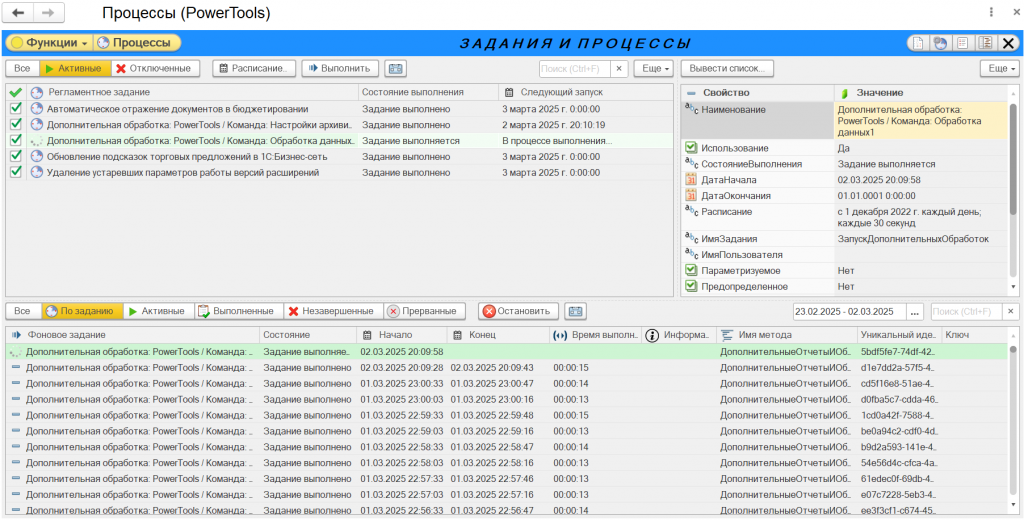The image size is (1024, 520).
Task: Focus the upper Поиск search field
Action: [575, 68]
